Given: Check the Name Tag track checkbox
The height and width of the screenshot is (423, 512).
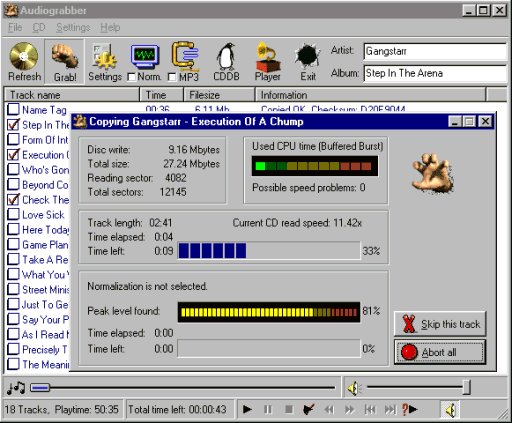Looking at the screenshot, I should coord(13,109).
